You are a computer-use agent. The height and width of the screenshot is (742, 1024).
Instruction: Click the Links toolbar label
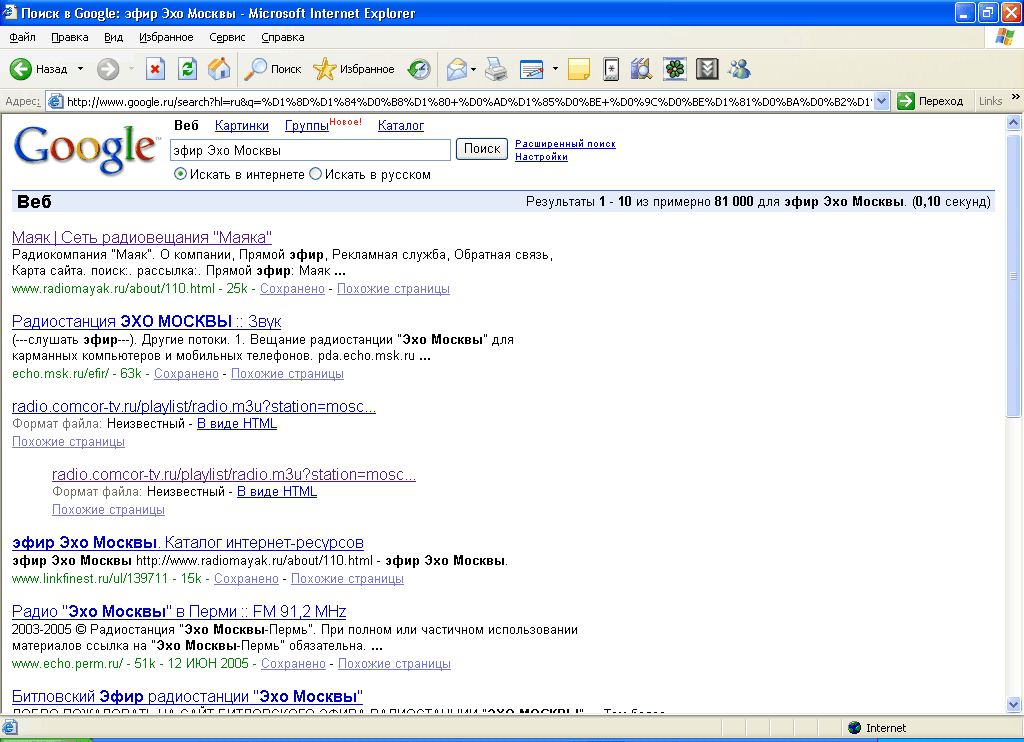point(990,101)
